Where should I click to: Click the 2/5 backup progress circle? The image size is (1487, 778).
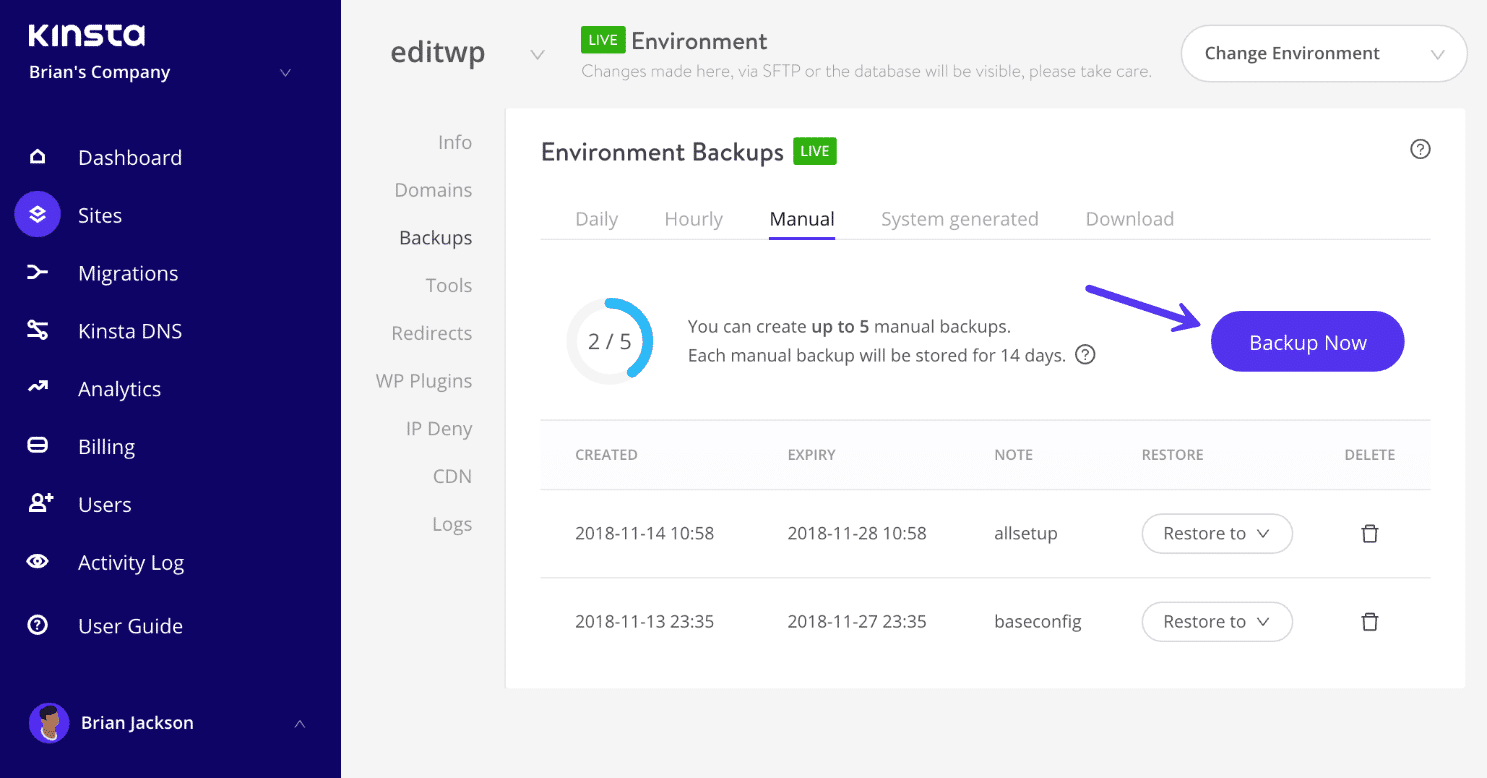coord(610,341)
